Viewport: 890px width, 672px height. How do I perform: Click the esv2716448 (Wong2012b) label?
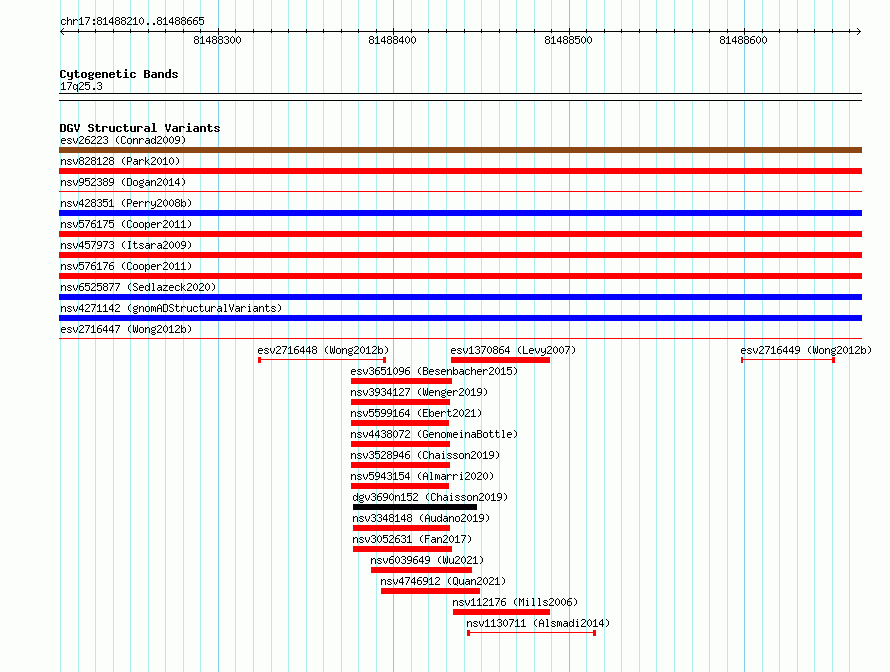323,350
